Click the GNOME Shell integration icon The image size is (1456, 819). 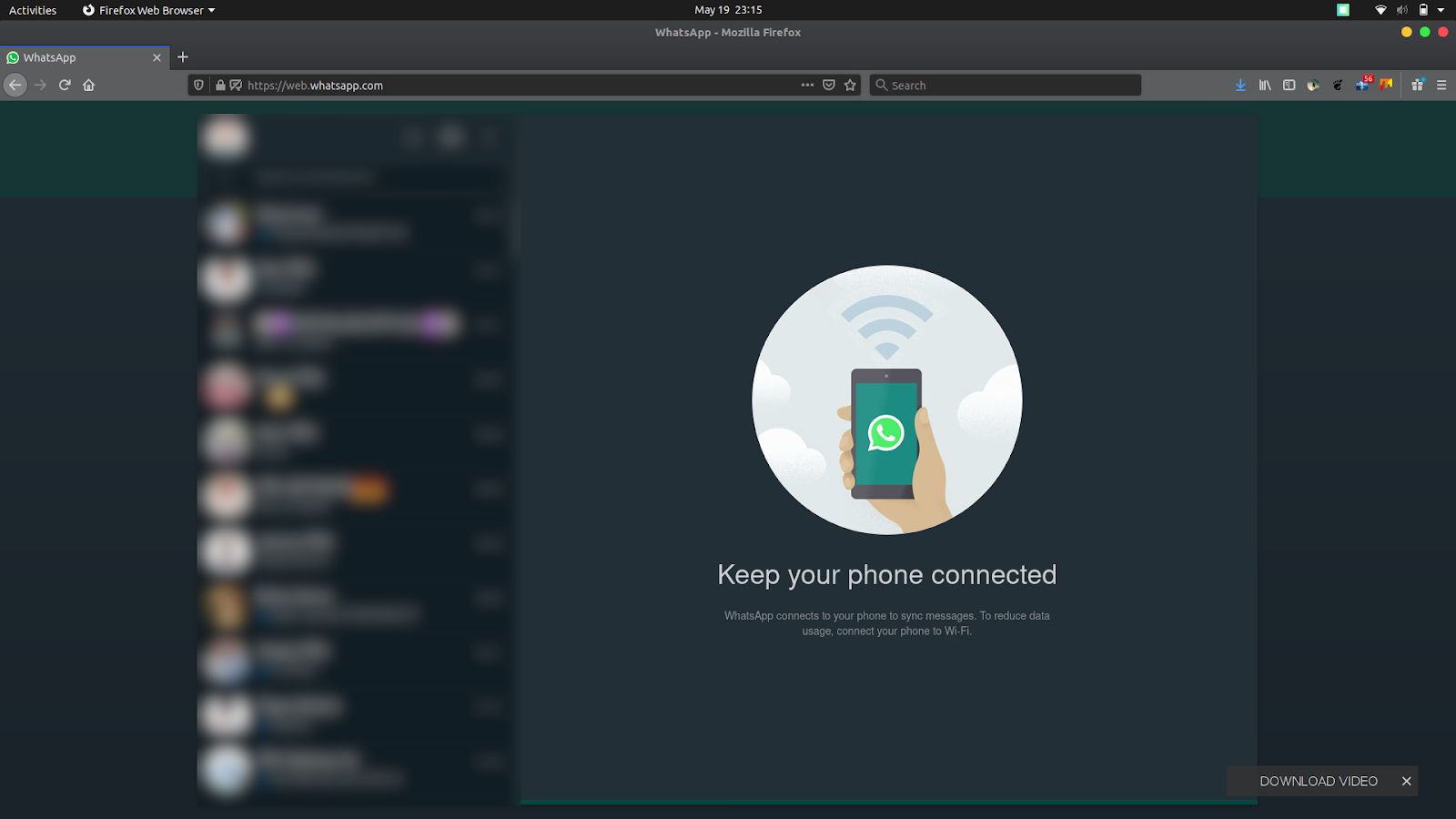coord(1338,85)
